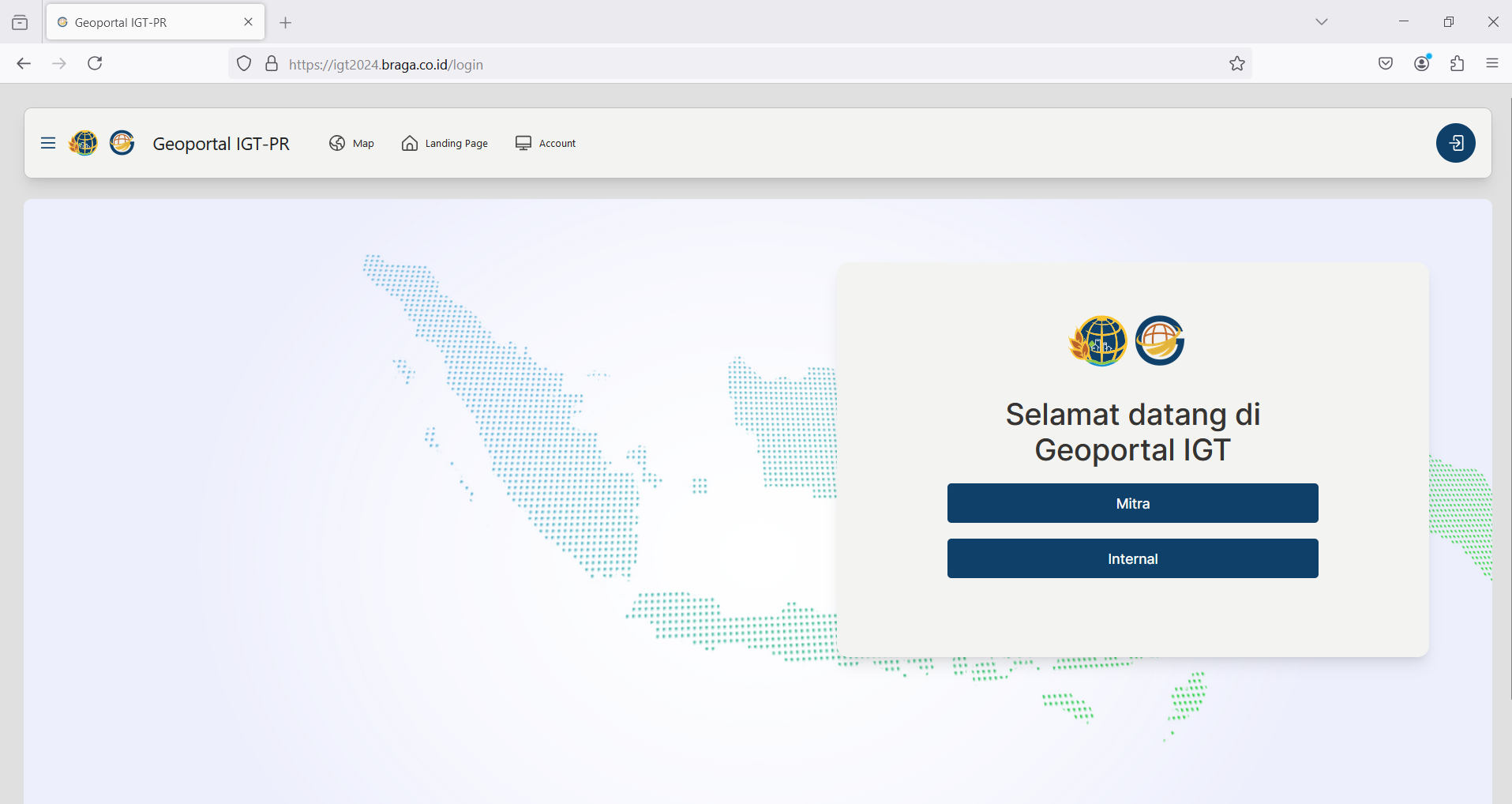
Task: Open the Firefox extensions puzzle icon
Action: (x=1457, y=63)
